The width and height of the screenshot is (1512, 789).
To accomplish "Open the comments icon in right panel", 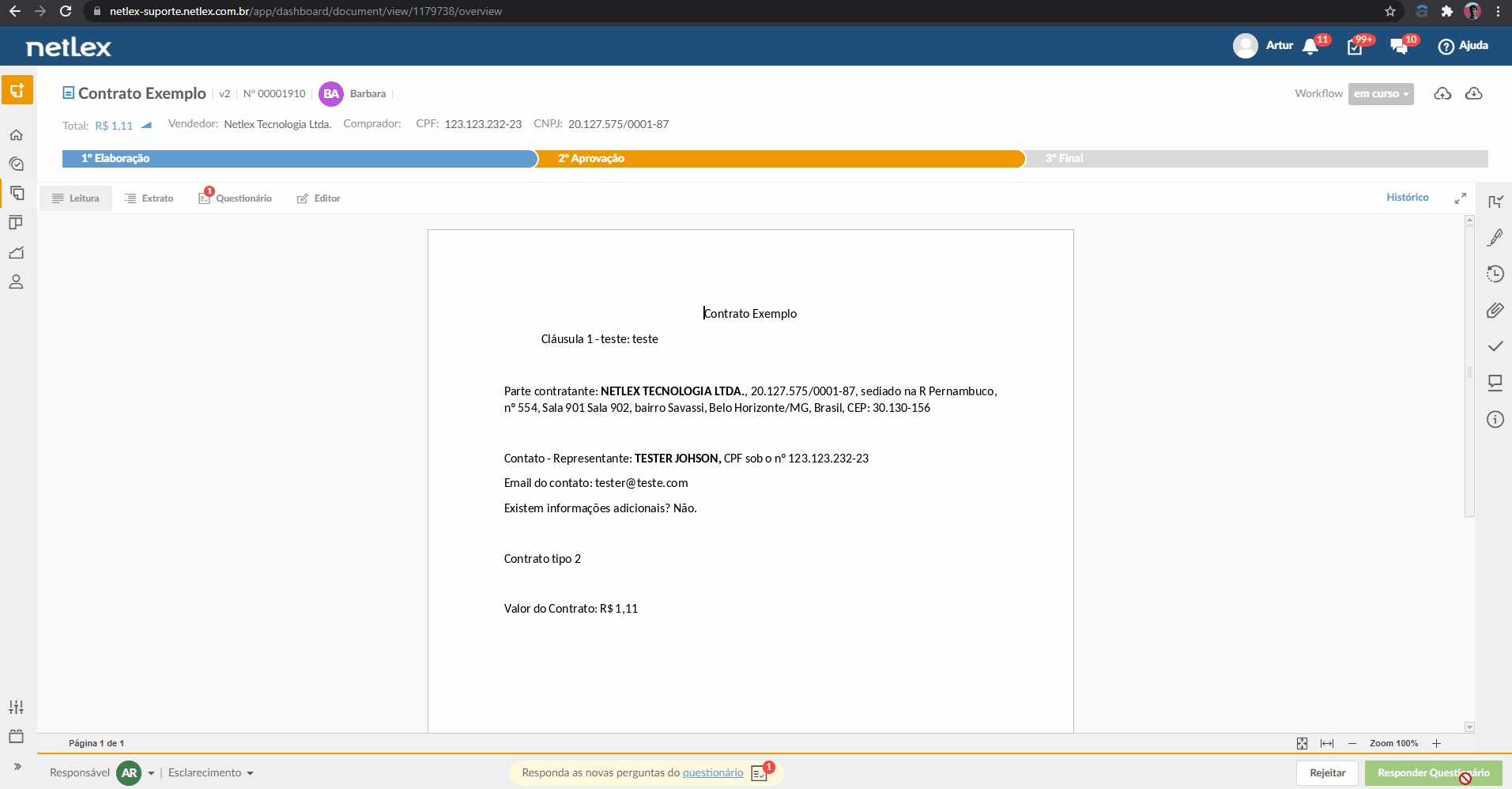I will click(x=1495, y=383).
